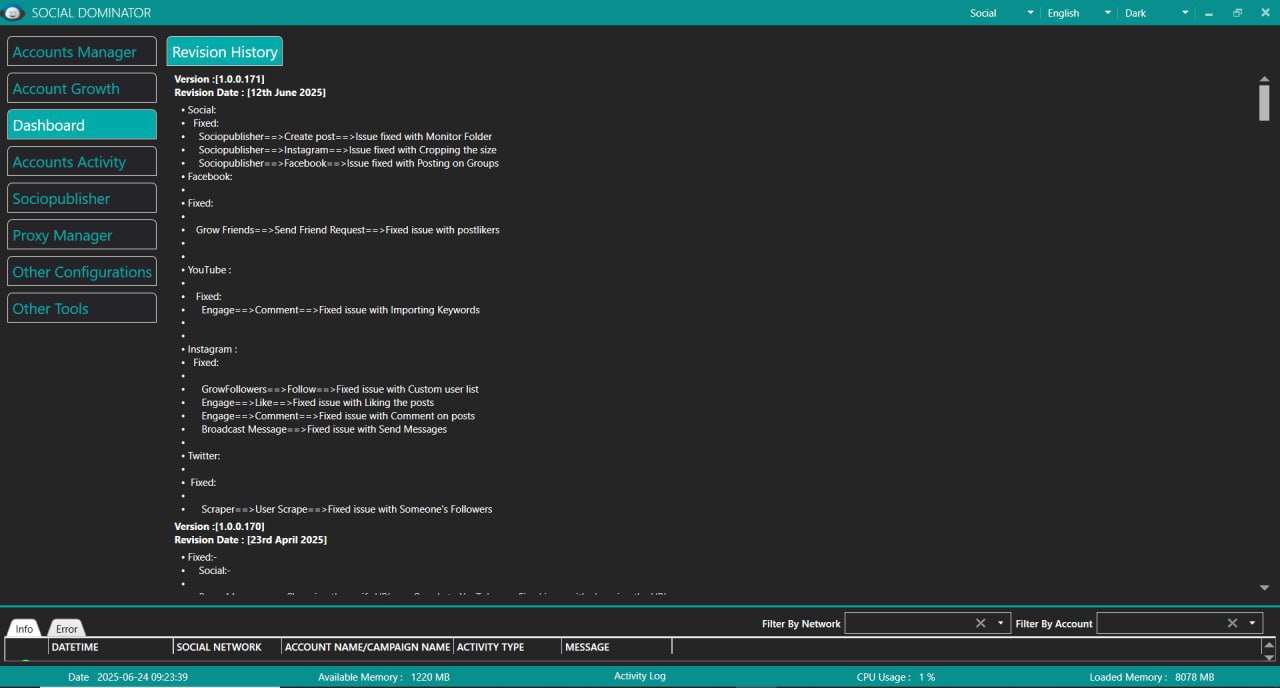Viewport: 1280px width, 688px height.
Task: Click the activity log scroll up arrow
Action: pyautogui.click(x=1269, y=646)
